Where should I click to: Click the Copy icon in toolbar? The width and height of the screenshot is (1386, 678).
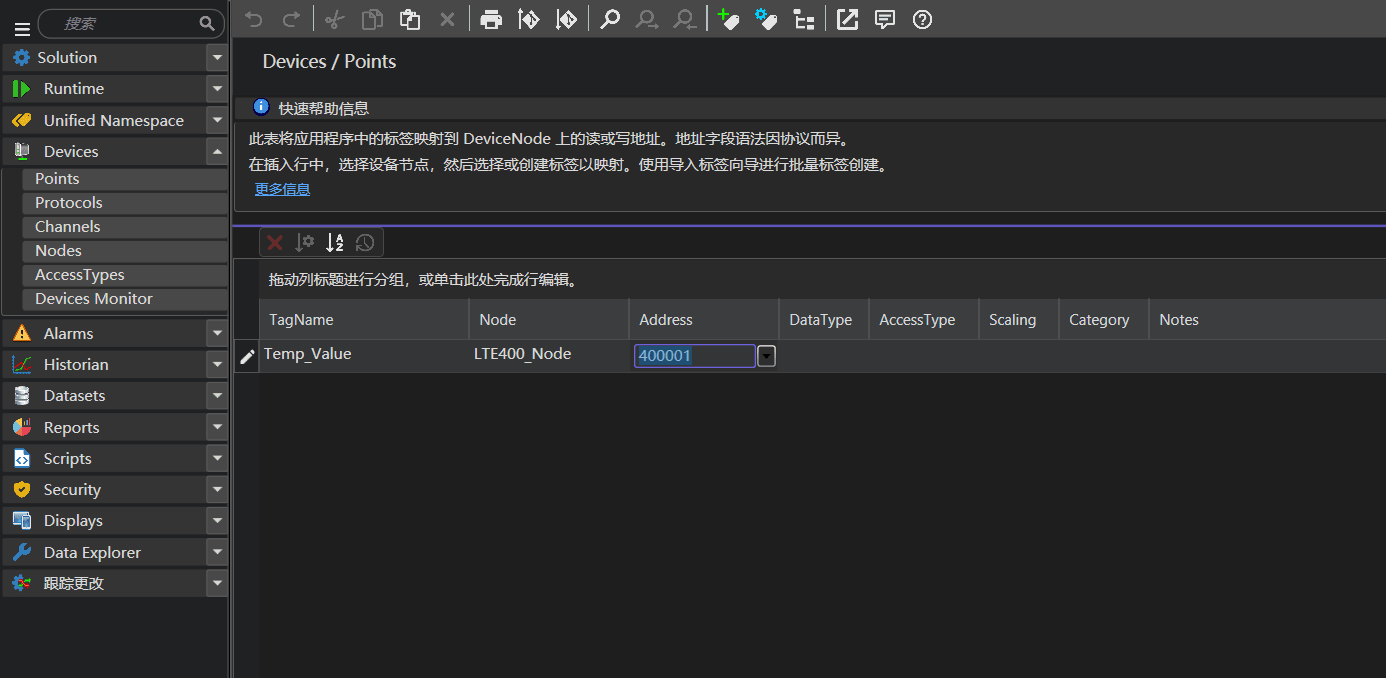[x=372, y=19]
